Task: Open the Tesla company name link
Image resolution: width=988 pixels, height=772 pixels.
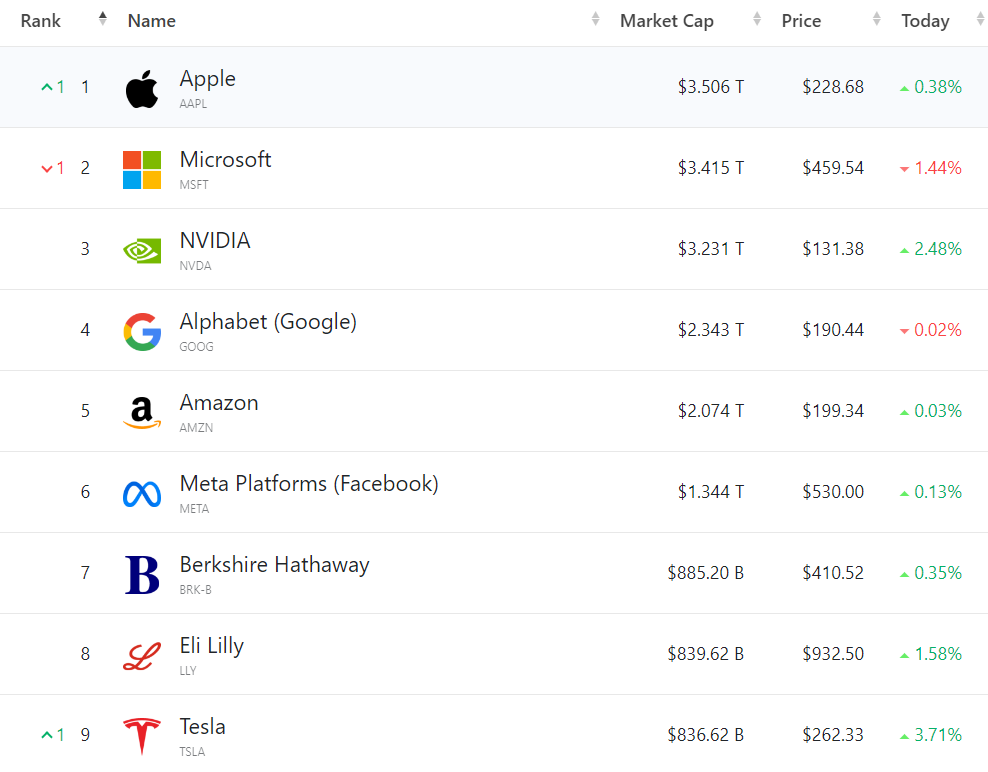Action: [x=203, y=727]
